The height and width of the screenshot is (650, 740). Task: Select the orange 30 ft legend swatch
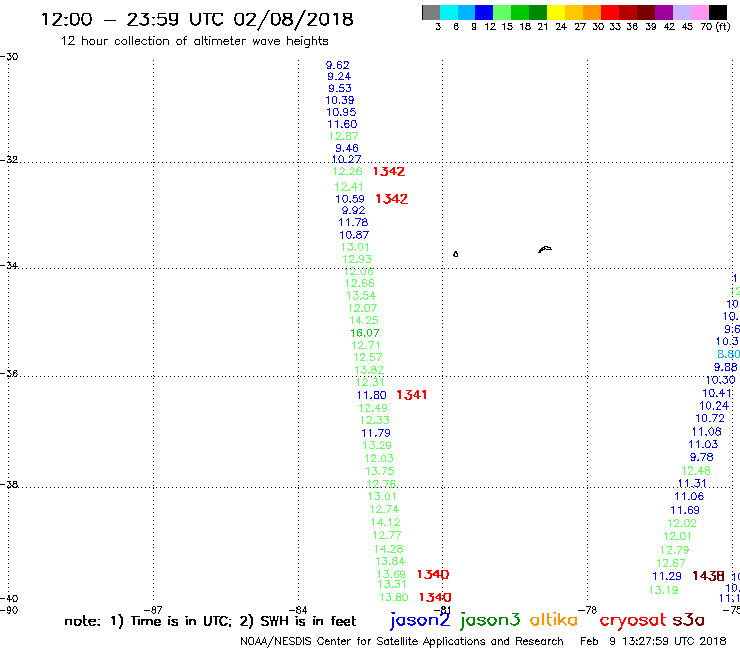[592, 12]
